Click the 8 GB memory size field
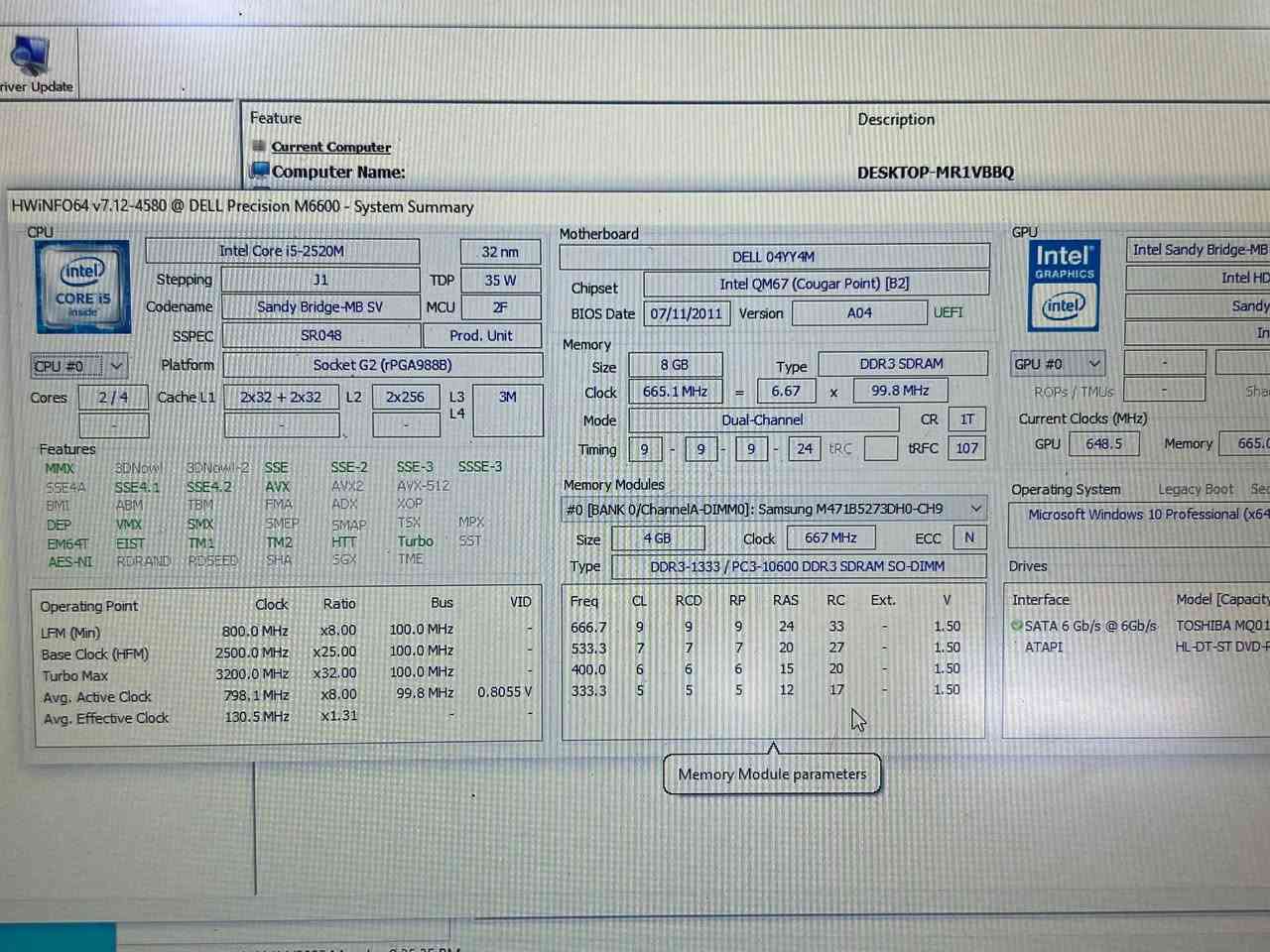1270x952 pixels. [x=675, y=365]
